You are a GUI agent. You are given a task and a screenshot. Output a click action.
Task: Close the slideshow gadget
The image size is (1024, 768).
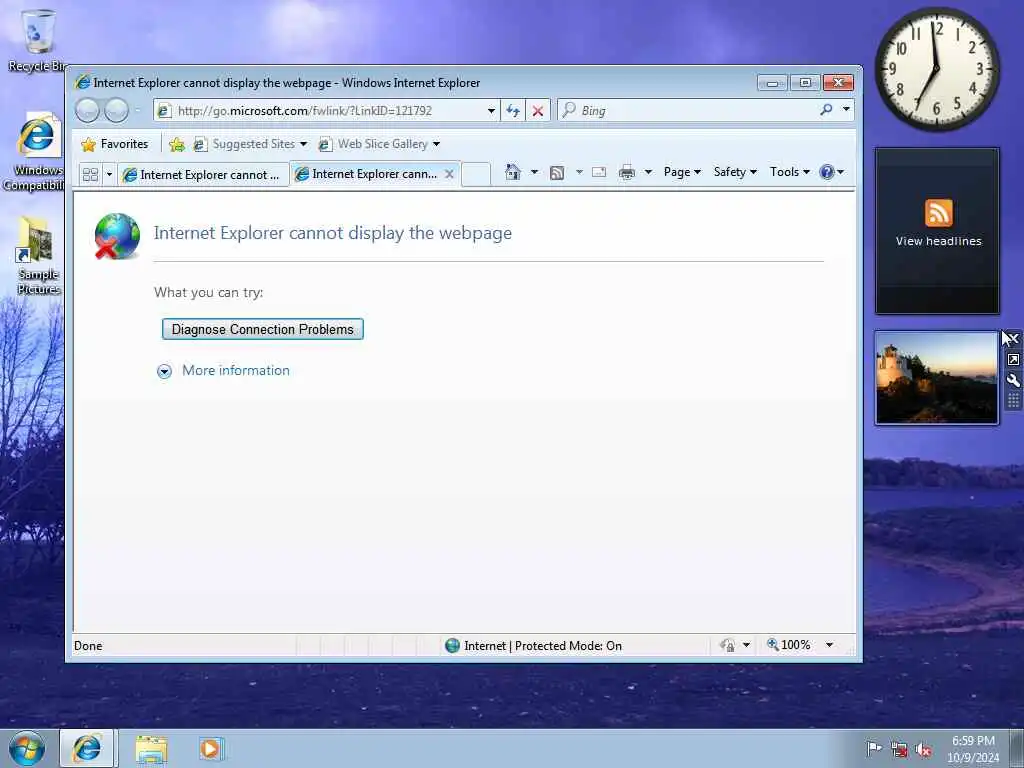[x=1013, y=339]
